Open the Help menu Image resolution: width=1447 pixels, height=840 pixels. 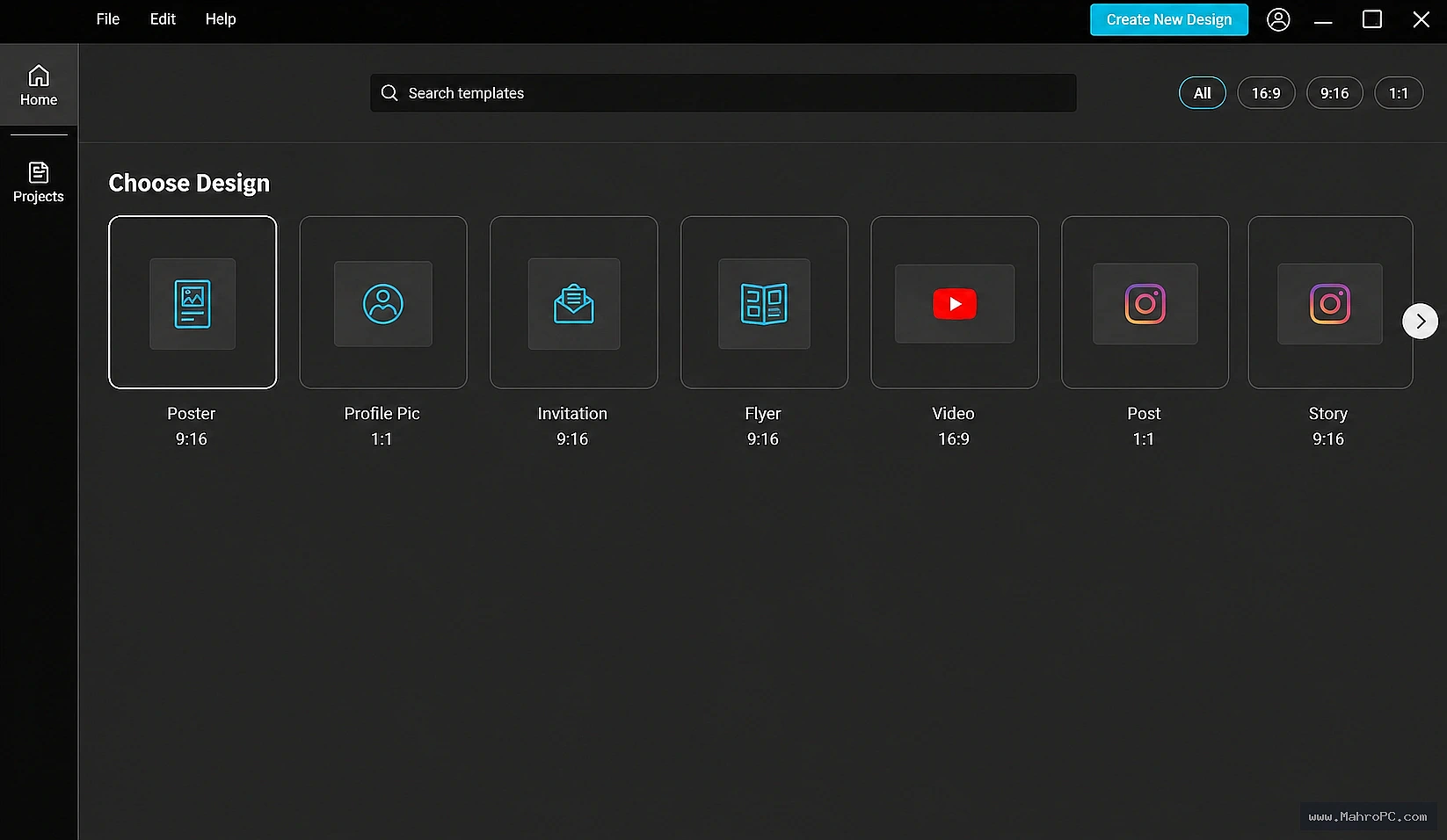click(221, 19)
